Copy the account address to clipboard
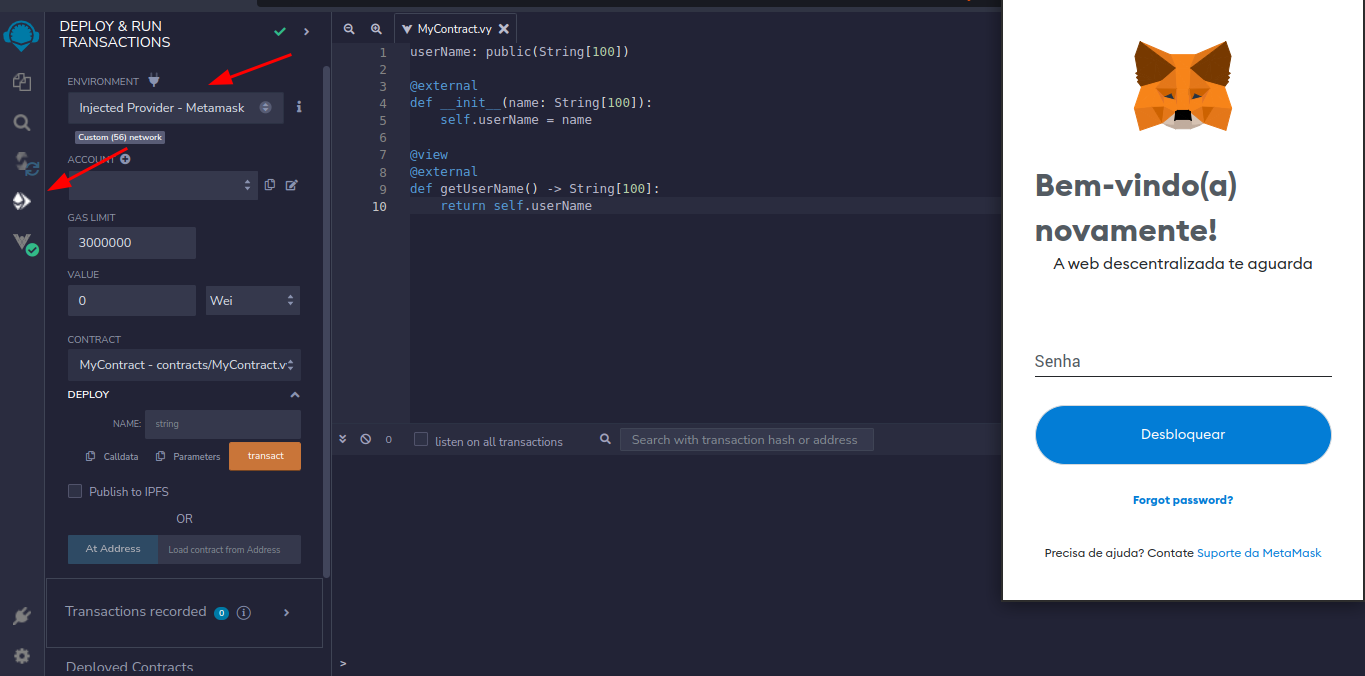Image resolution: width=1365 pixels, height=676 pixels. (x=270, y=185)
